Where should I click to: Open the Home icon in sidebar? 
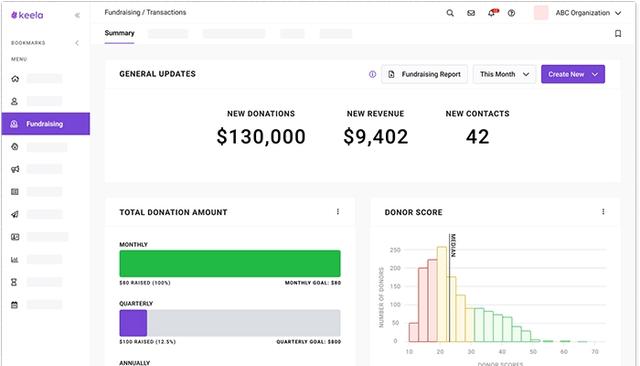click(x=15, y=79)
